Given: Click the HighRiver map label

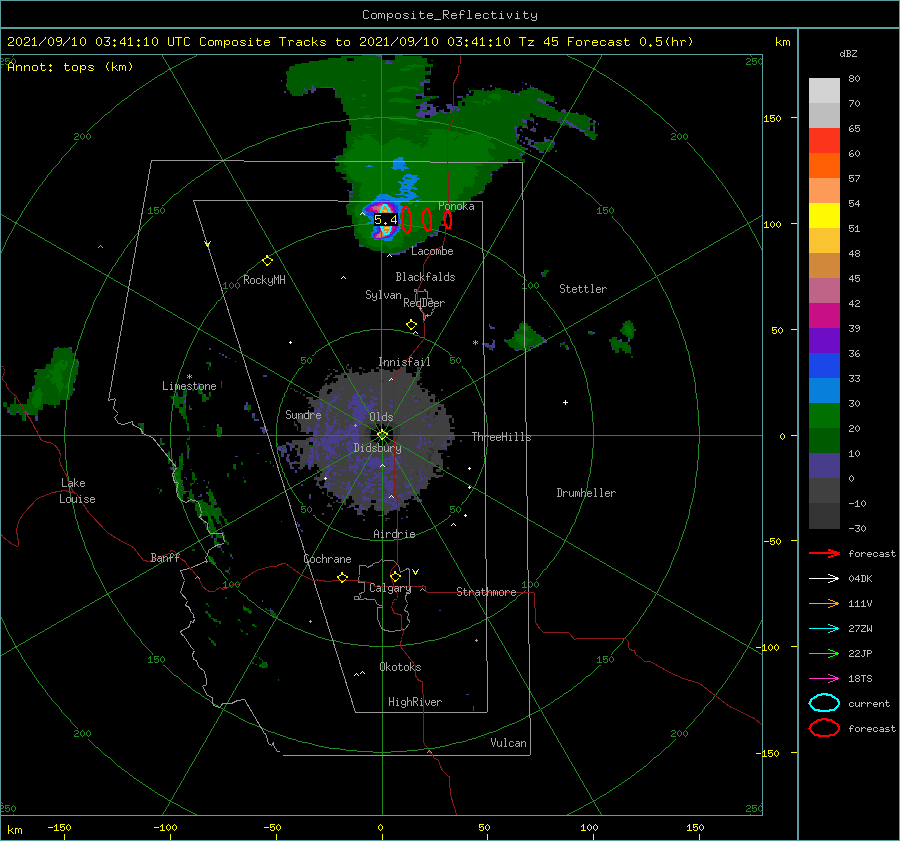Looking at the screenshot, I should point(415,703).
